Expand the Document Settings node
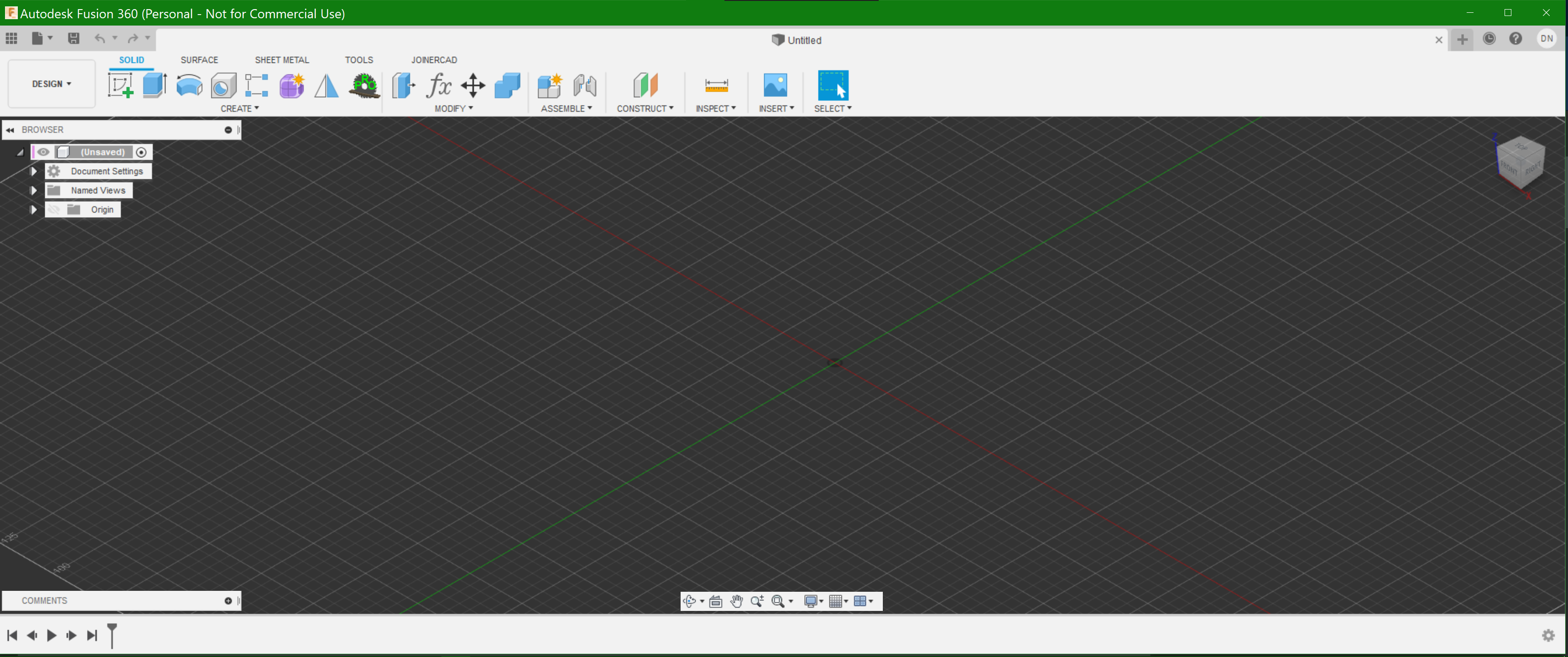1568x657 pixels. coord(33,171)
